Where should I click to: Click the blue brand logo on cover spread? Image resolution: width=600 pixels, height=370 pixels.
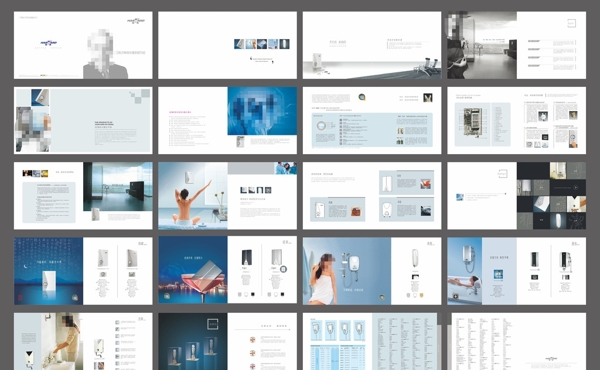pyautogui.click(x=49, y=43)
